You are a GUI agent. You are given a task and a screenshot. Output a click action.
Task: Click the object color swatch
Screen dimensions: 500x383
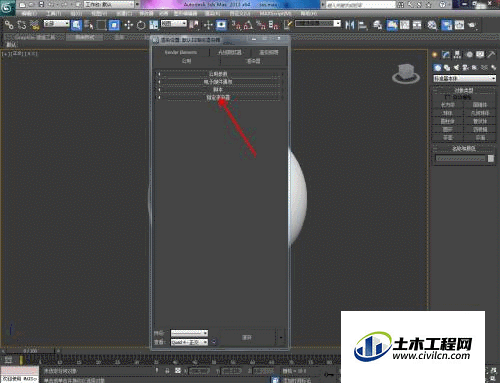(491, 159)
